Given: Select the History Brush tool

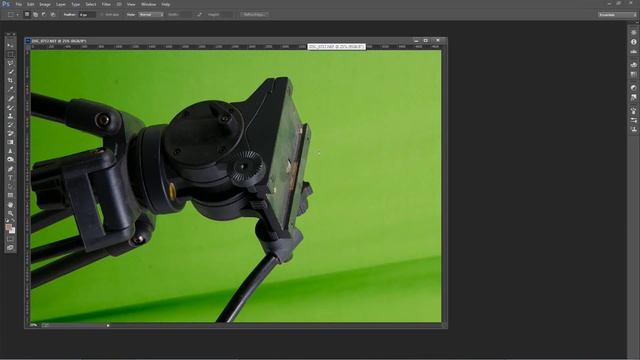Looking at the screenshot, I should (11, 125).
